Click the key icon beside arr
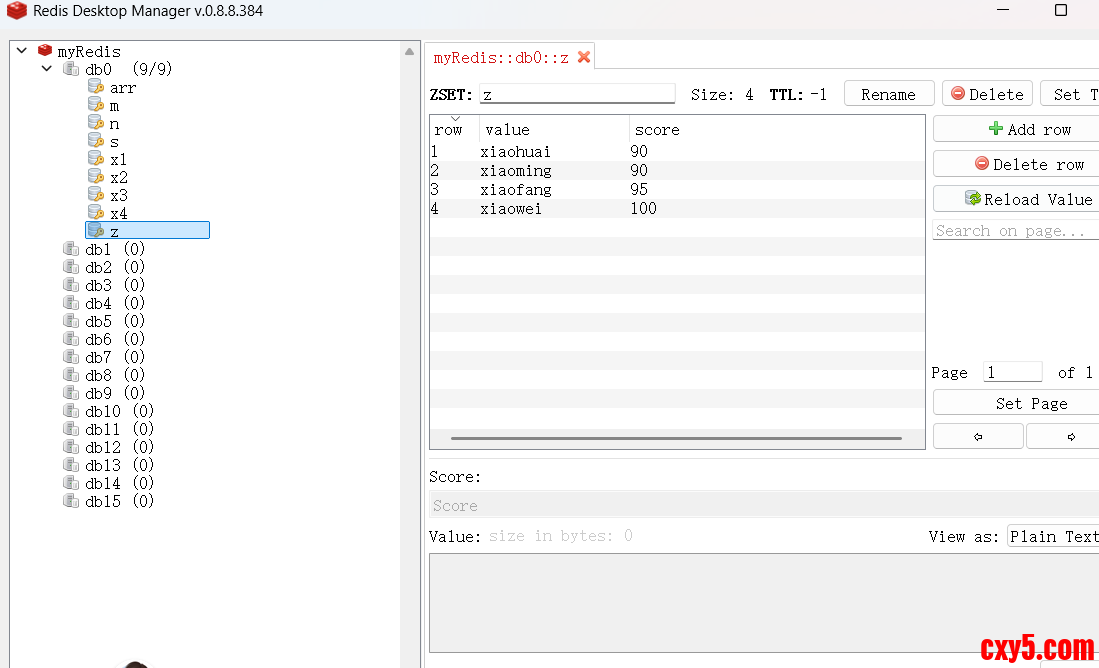The height and width of the screenshot is (668, 1099). pos(96,88)
